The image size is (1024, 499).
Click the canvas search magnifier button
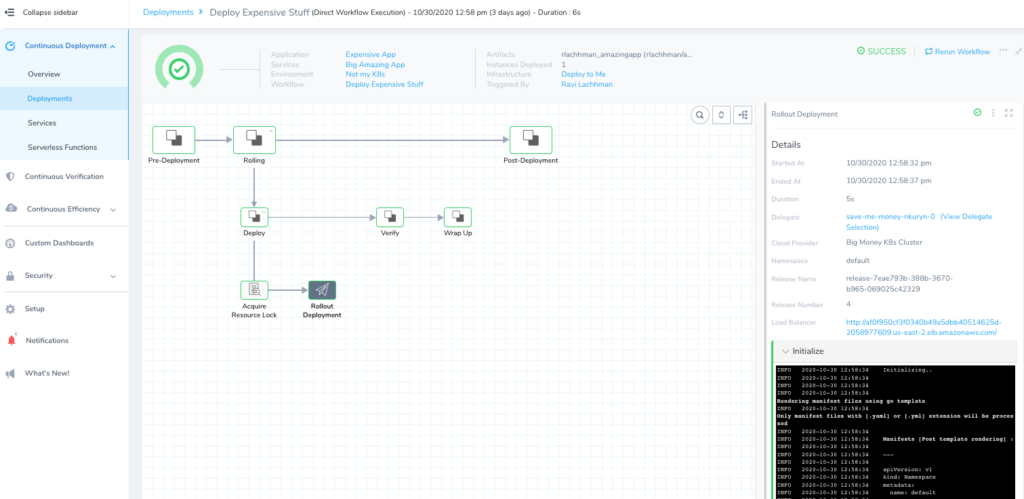click(699, 115)
